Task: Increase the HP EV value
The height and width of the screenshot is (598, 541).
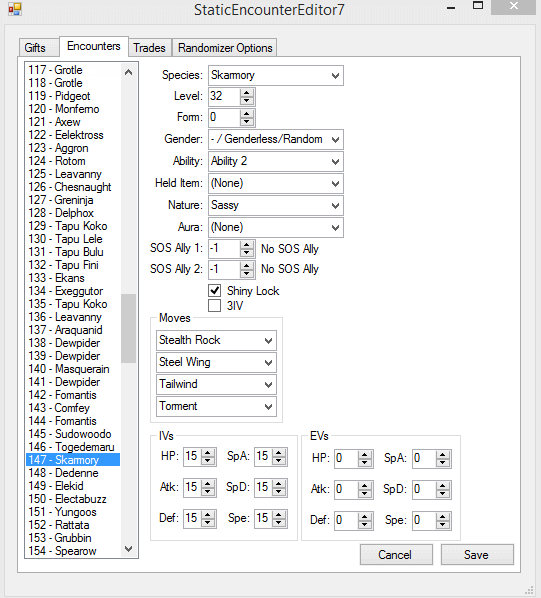Action: click(365, 455)
